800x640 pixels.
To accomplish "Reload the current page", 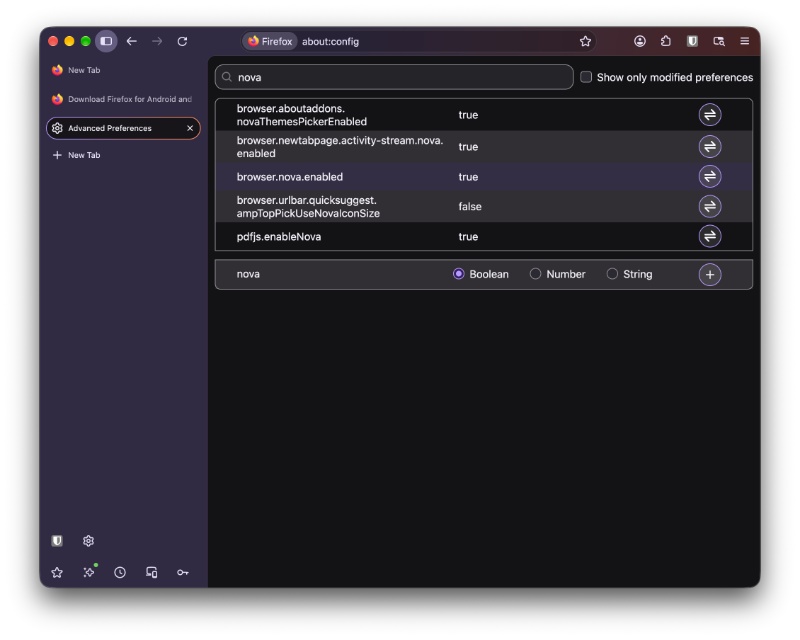I will (182, 41).
